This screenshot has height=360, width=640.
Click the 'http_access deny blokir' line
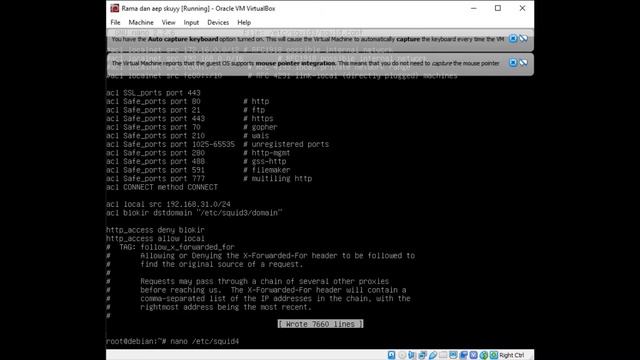(155, 230)
